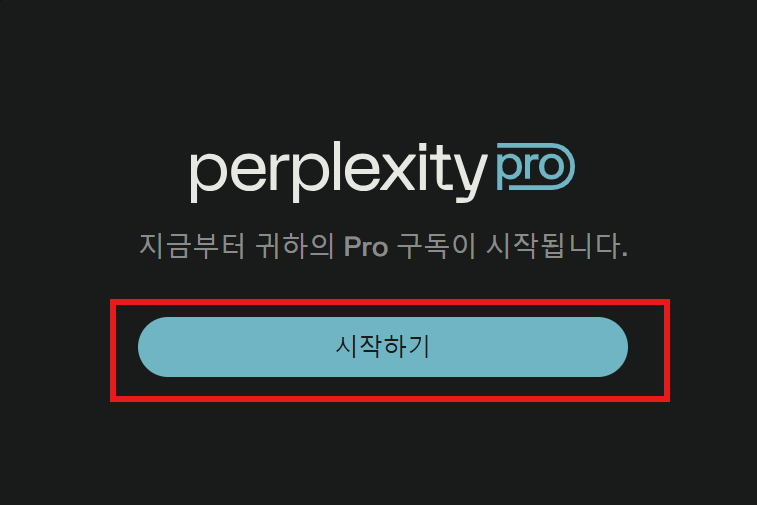Image resolution: width=757 pixels, height=505 pixels.
Task: Get started with Perplexity Pro subscription
Action: click(383, 347)
